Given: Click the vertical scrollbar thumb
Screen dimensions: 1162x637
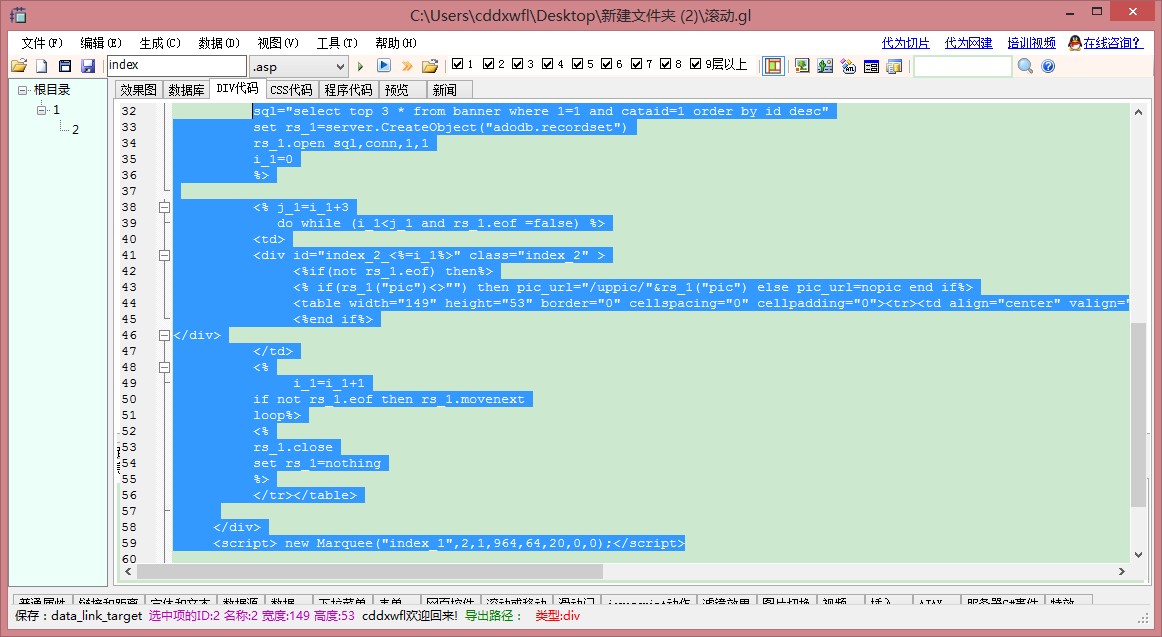Looking at the screenshot, I should (x=1138, y=415).
